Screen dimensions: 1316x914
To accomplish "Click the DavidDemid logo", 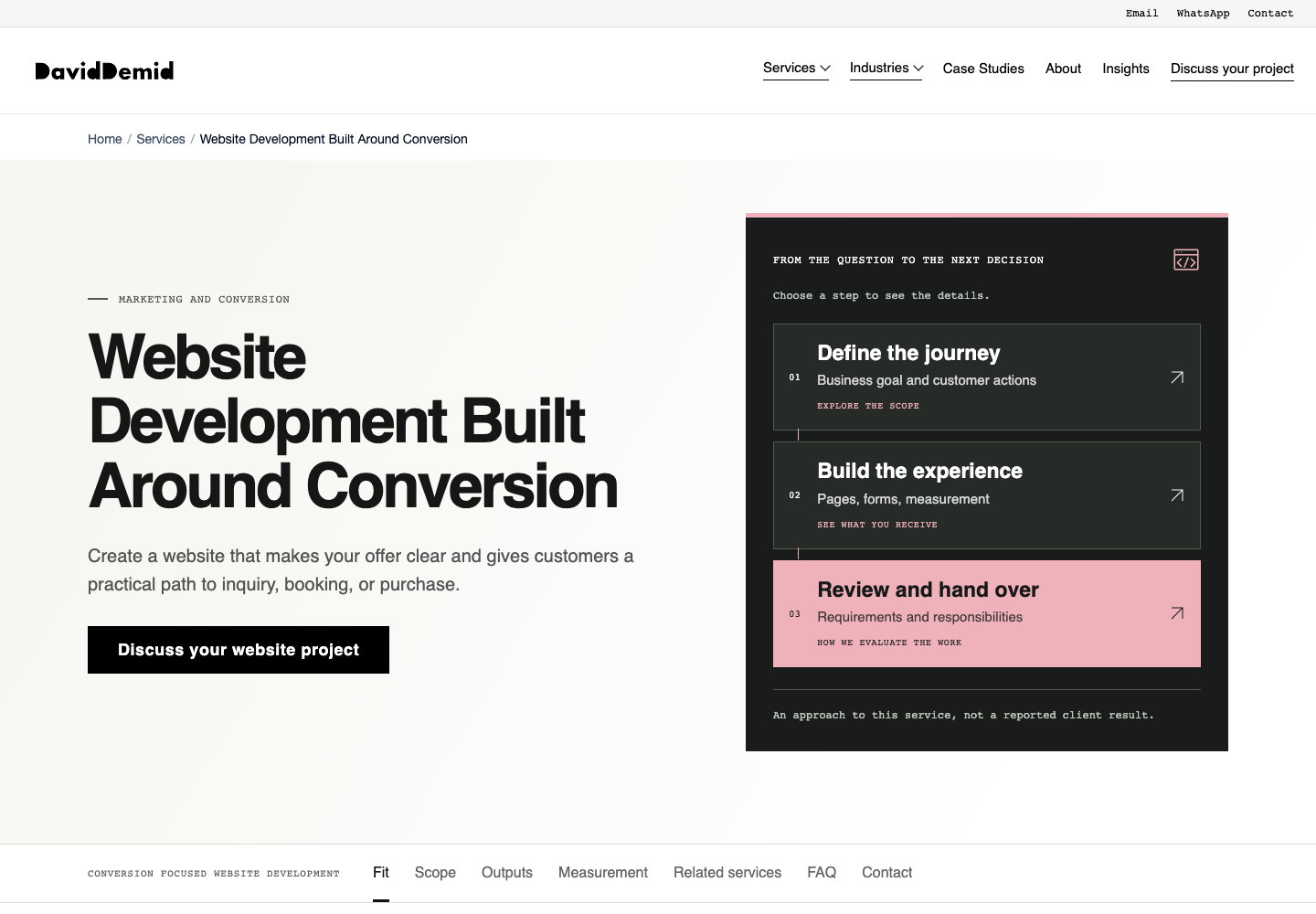I will point(104,70).
